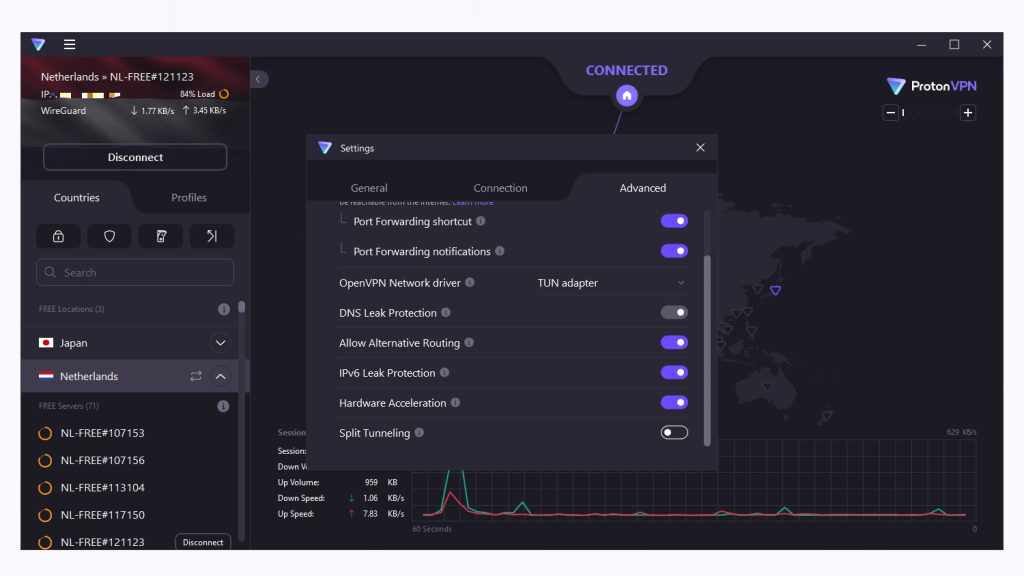Open OpenVPN Network driver TUN adapter dropdown
1024x576 pixels.
pos(611,283)
